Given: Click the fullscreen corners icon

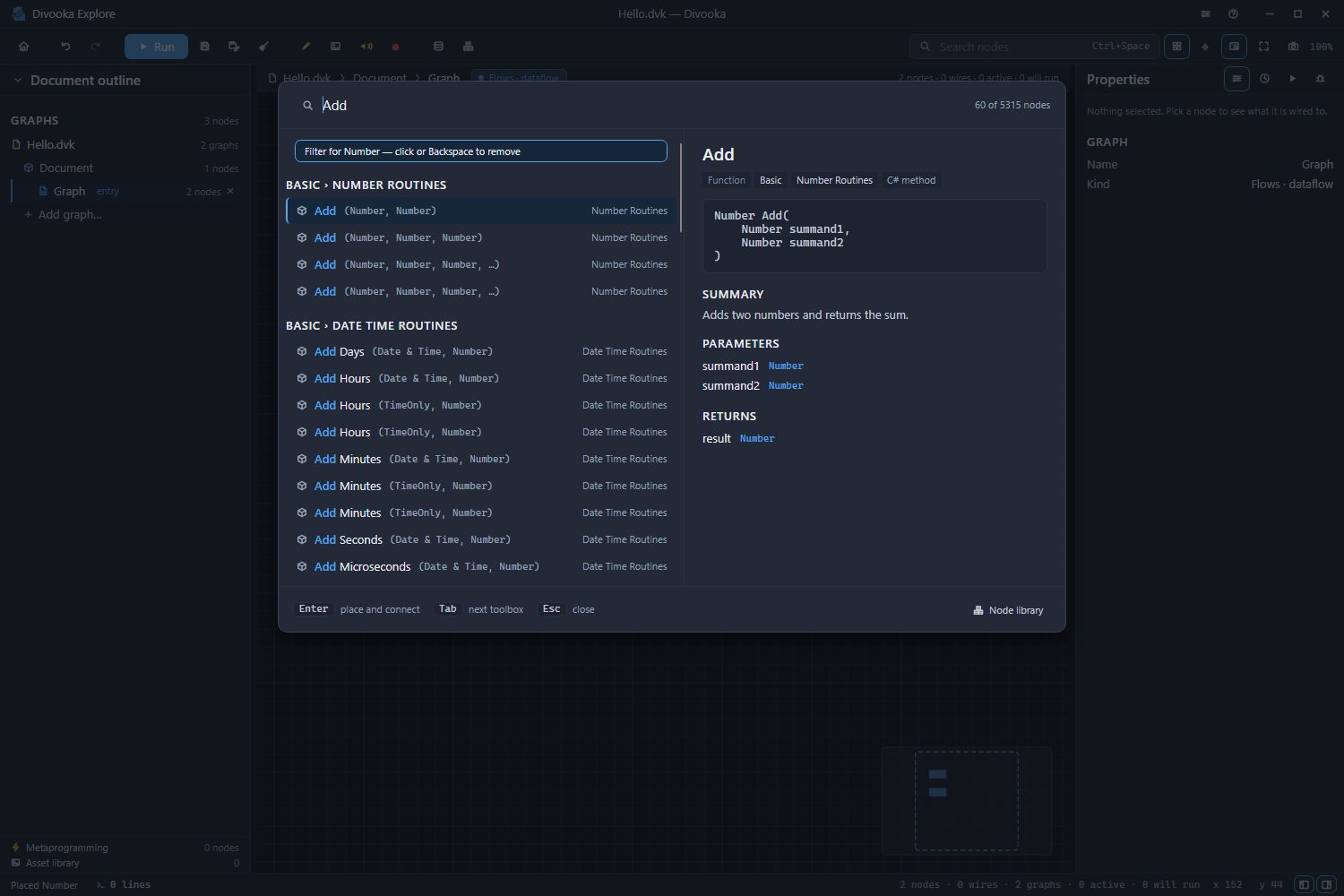Looking at the screenshot, I should click(x=1263, y=47).
